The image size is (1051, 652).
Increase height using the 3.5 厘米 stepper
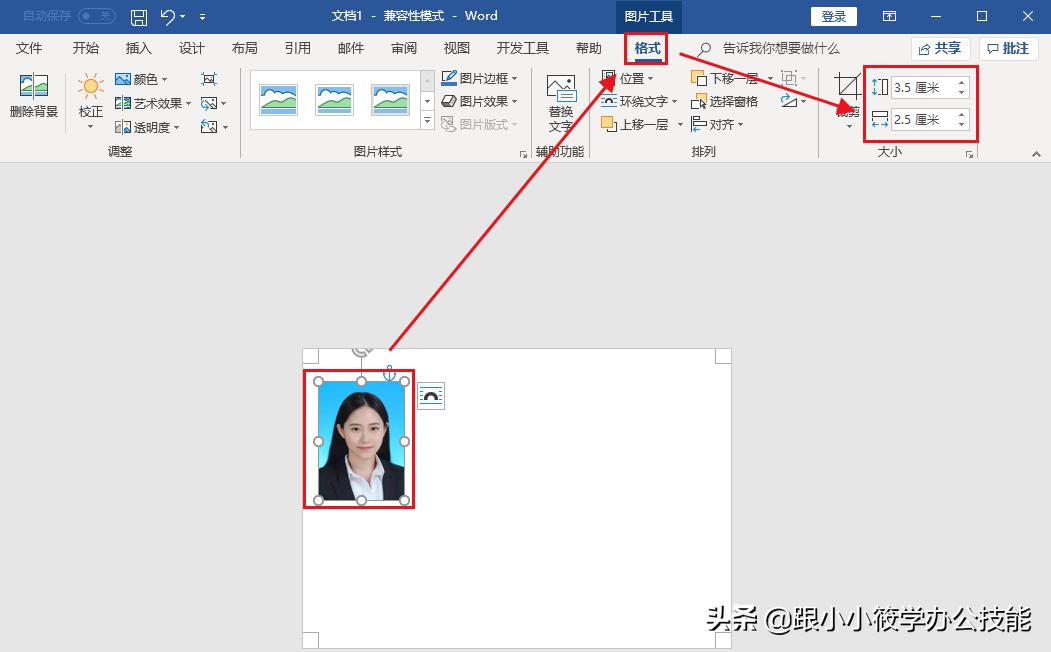[962, 82]
